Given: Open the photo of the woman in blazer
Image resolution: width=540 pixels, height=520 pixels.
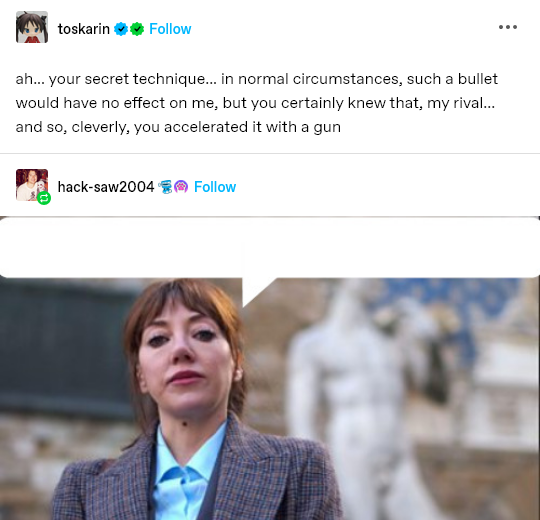Looking at the screenshot, I should coord(270,368).
